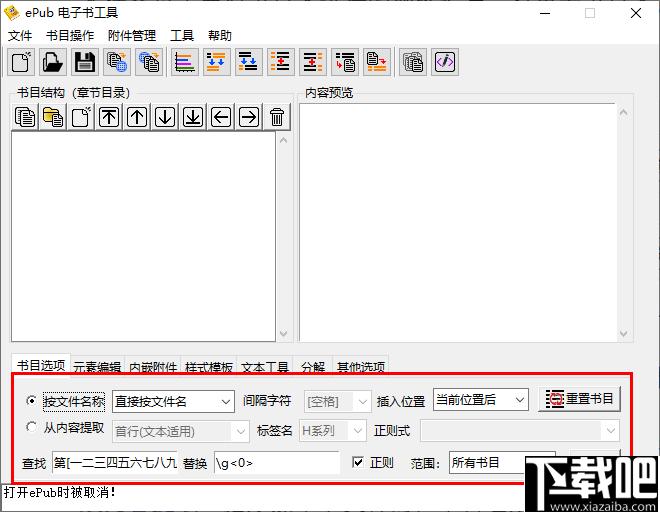660x512 pixels.
Task: Open the 正则式 combo box
Action: click(x=520, y=430)
